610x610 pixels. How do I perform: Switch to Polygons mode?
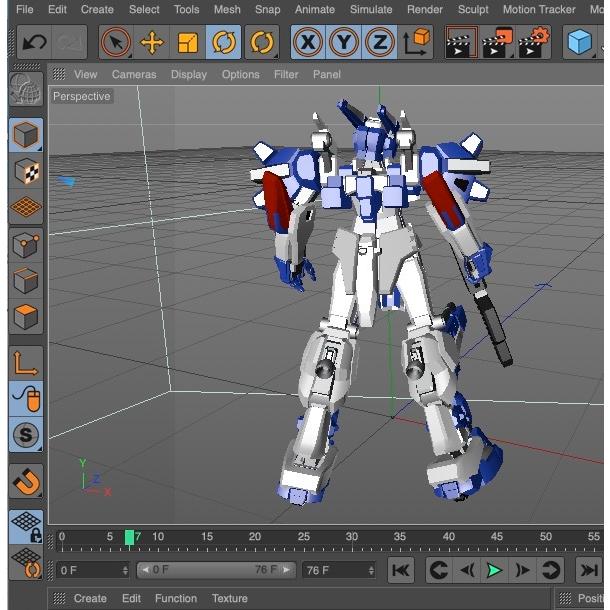pos(26,316)
